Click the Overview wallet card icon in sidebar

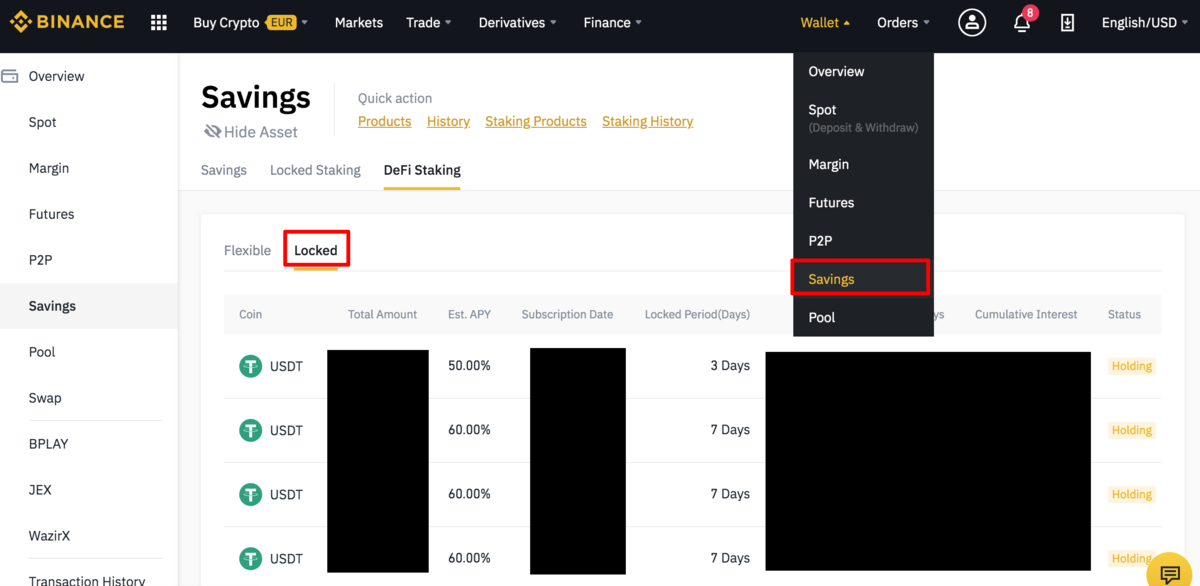(10, 76)
